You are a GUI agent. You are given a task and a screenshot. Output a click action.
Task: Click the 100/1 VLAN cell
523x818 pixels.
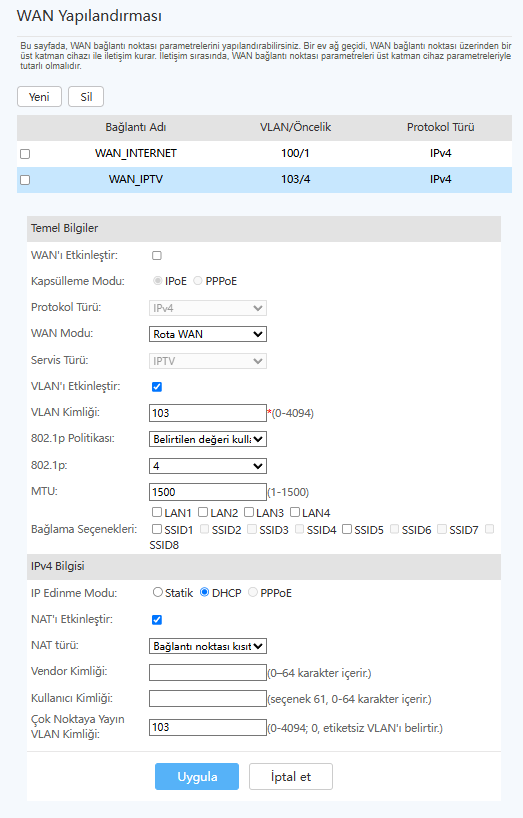[x=295, y=153]
